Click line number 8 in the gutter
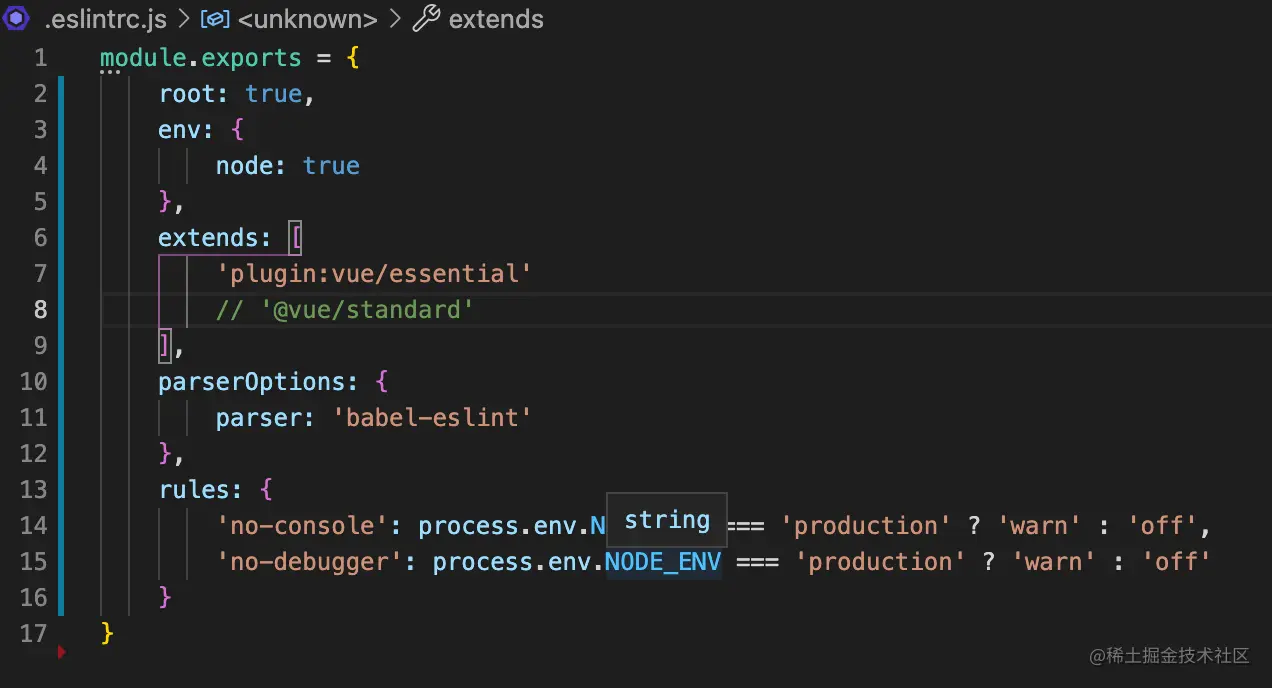 click(x=40, y=309)
